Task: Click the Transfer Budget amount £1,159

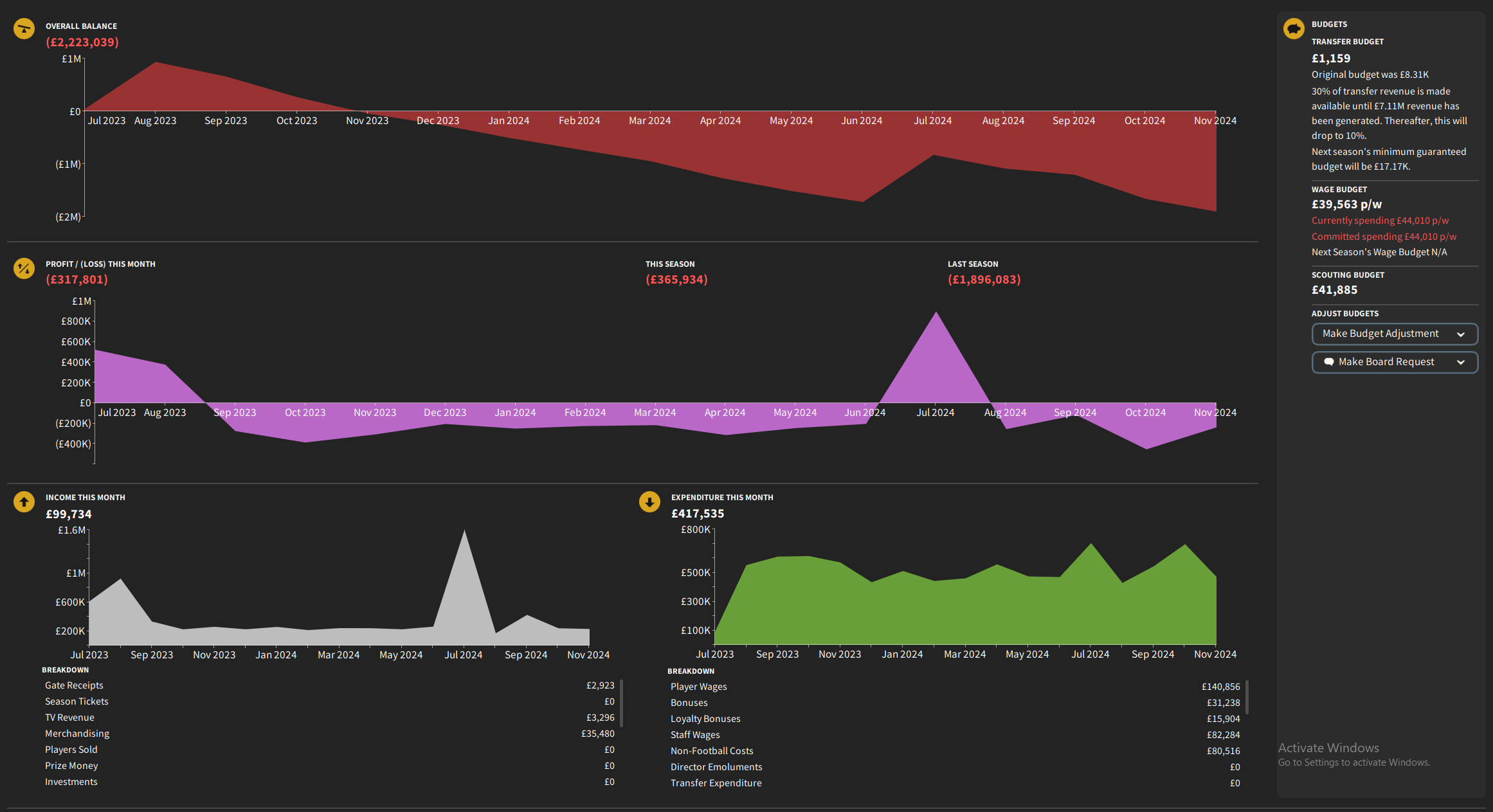Action: tap(1331, 59)
